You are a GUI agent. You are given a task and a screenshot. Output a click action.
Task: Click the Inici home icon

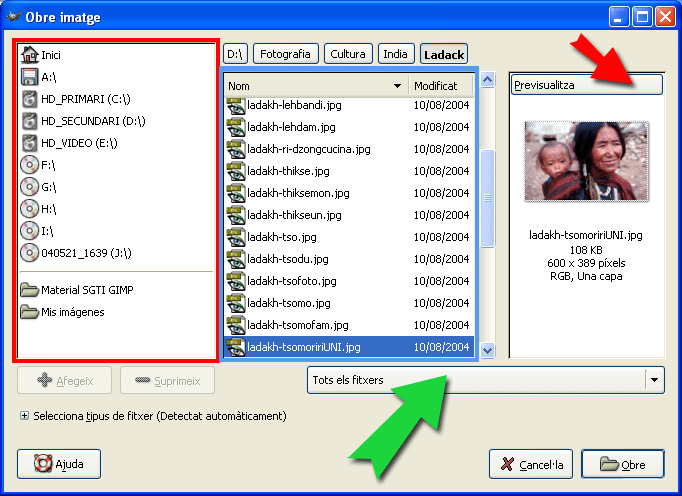coord(30,55)
